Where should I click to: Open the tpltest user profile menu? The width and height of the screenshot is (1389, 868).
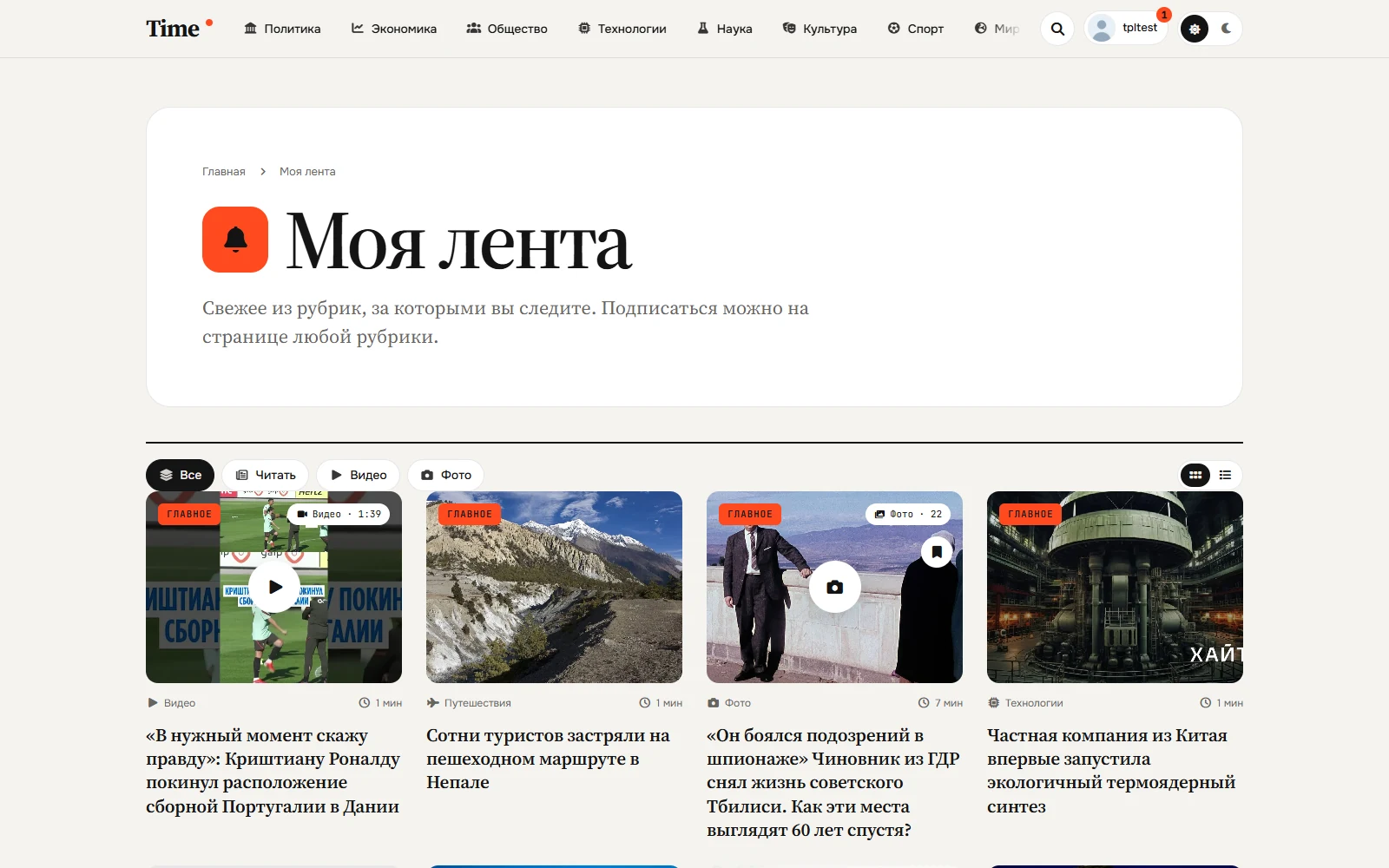1126,29
